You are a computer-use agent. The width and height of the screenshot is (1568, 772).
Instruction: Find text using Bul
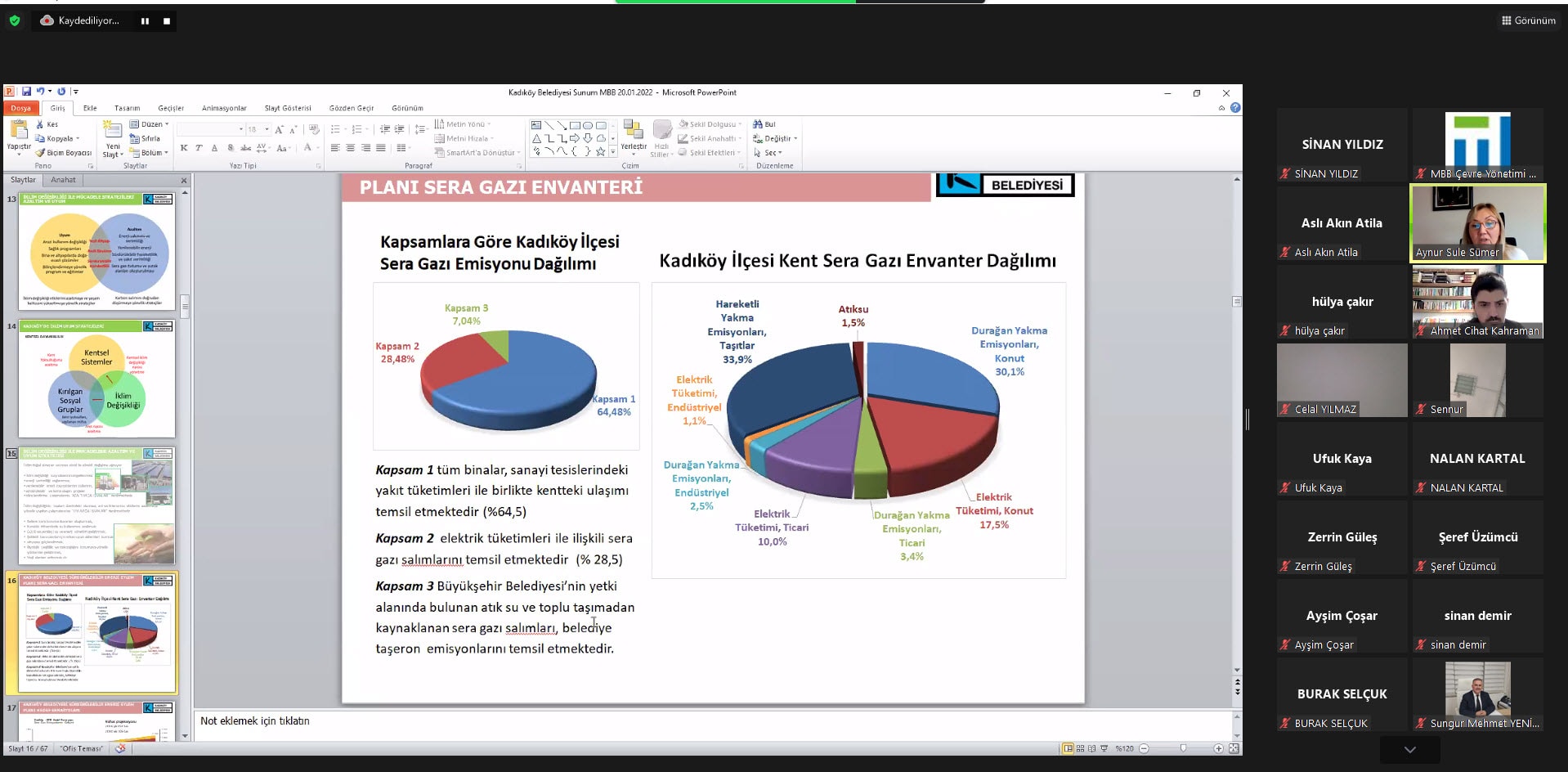click(764, 124)
